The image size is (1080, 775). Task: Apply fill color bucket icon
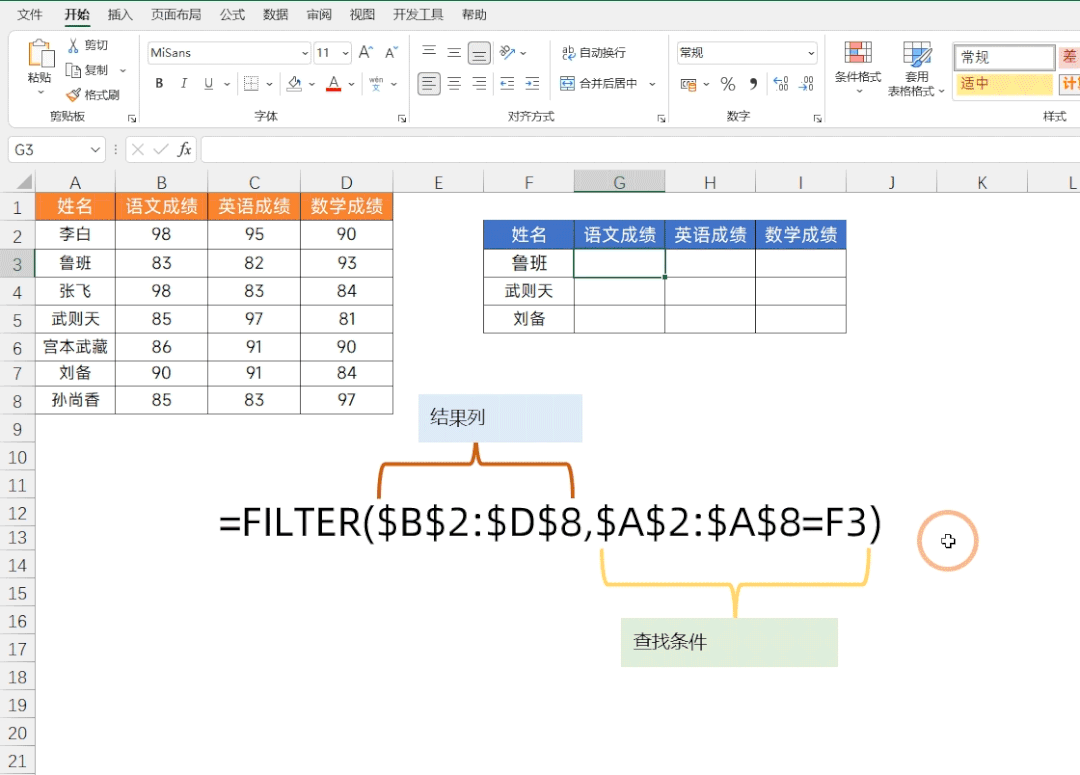[294, 84]
